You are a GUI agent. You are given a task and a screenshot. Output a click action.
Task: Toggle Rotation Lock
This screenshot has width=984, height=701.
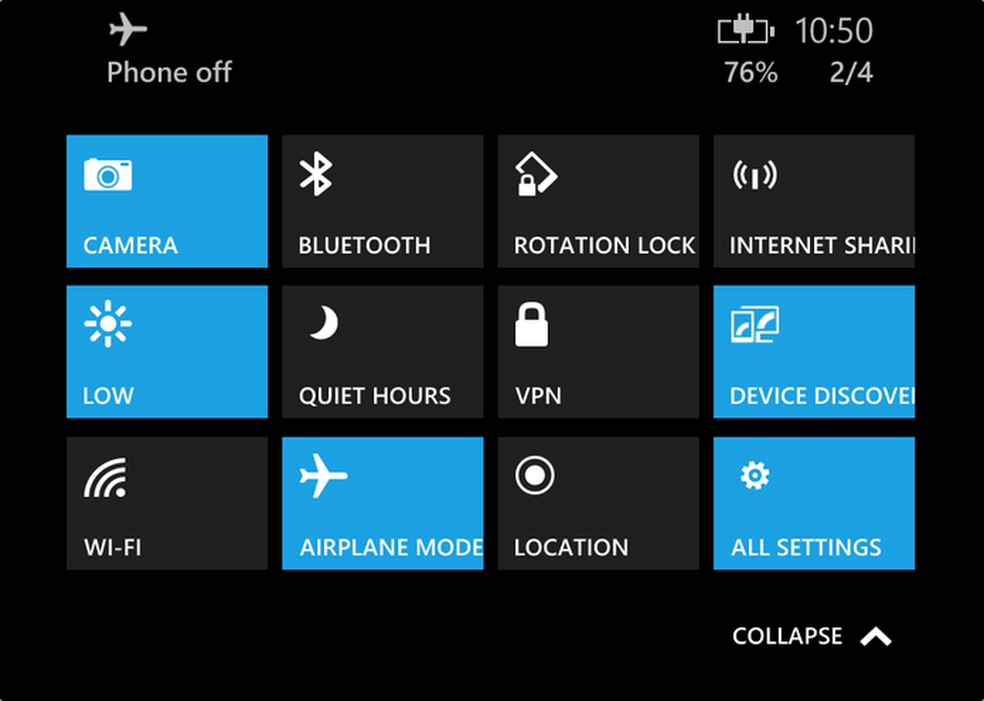point(598,200)
